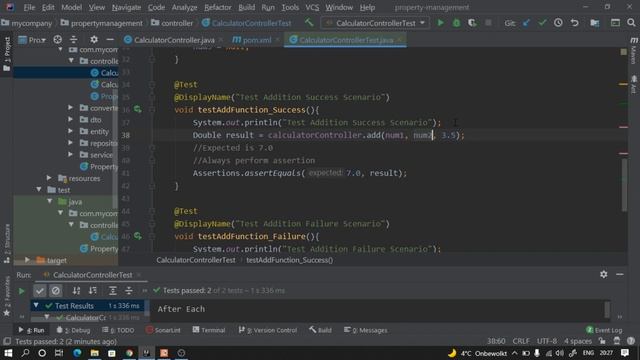Click the Build project hammer icon
Screen dimensions: 640x360
pyautogui.click(x=309, y=23)
